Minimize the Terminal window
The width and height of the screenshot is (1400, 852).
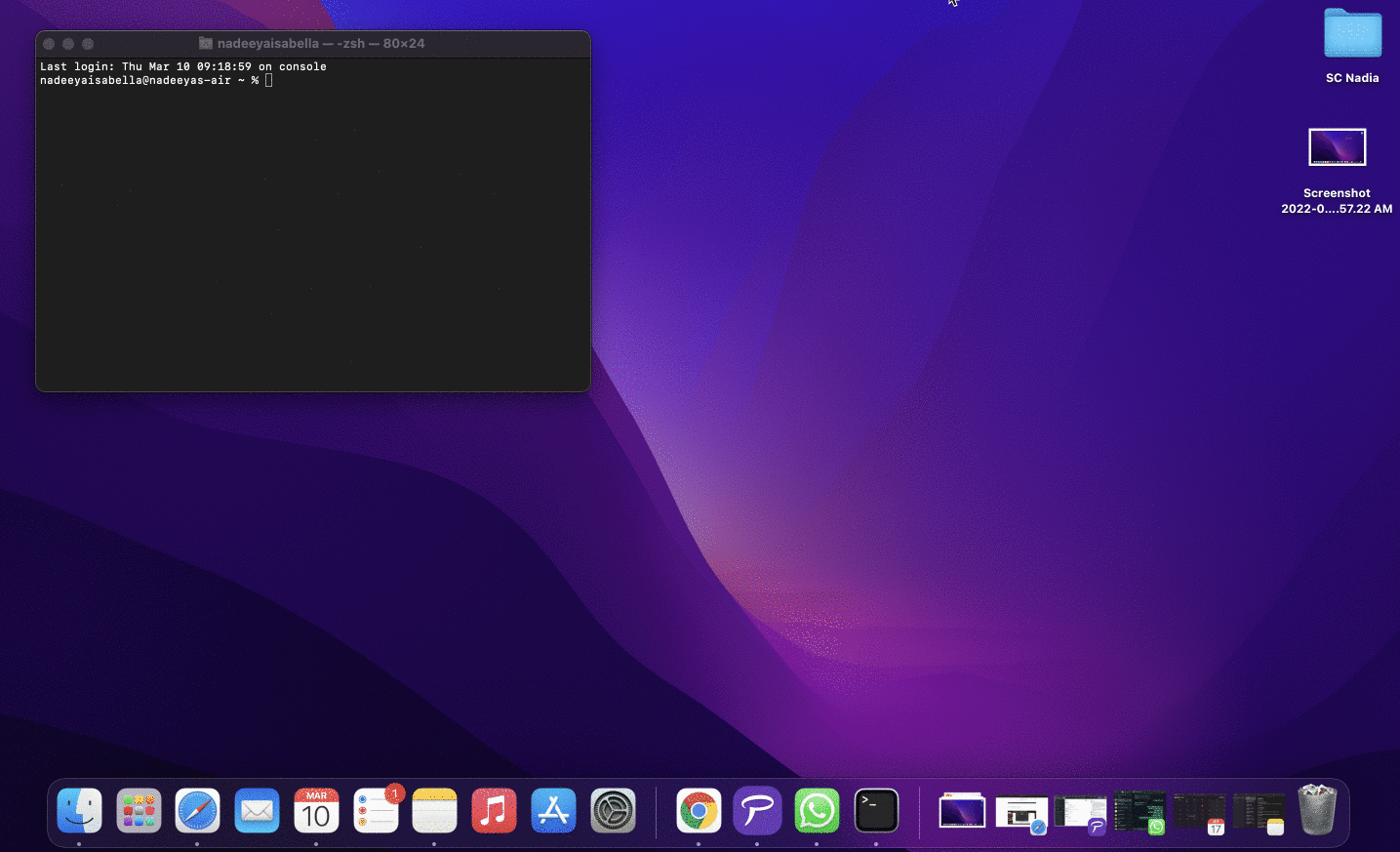(x=68, y=44)
